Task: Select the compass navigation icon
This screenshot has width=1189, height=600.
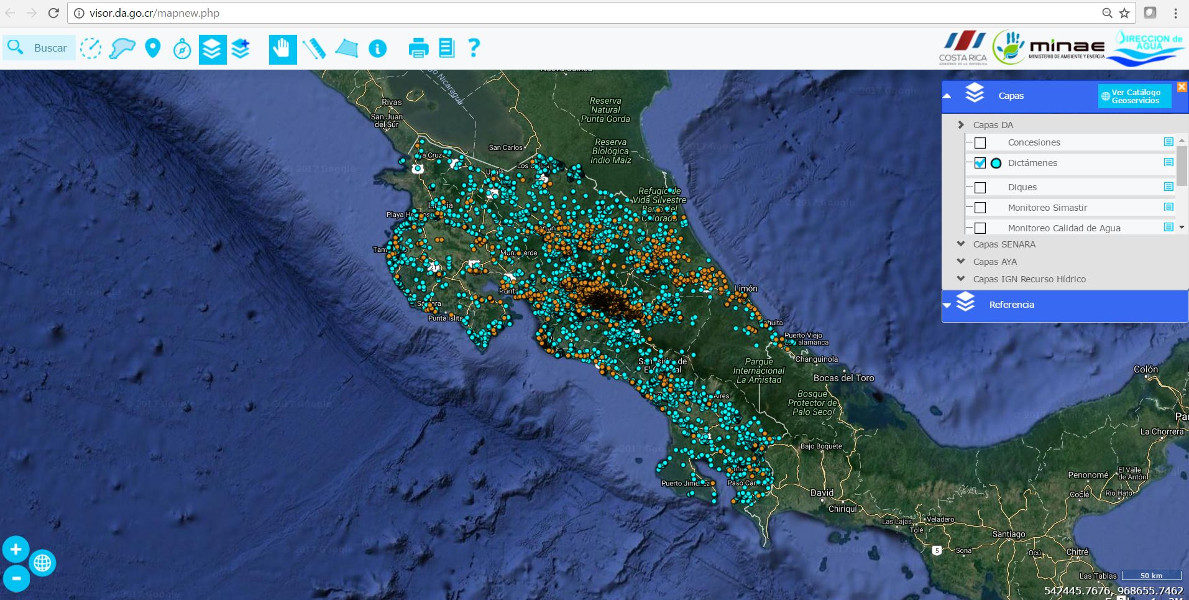Action: pyautogui.click(x=182, y=48)
